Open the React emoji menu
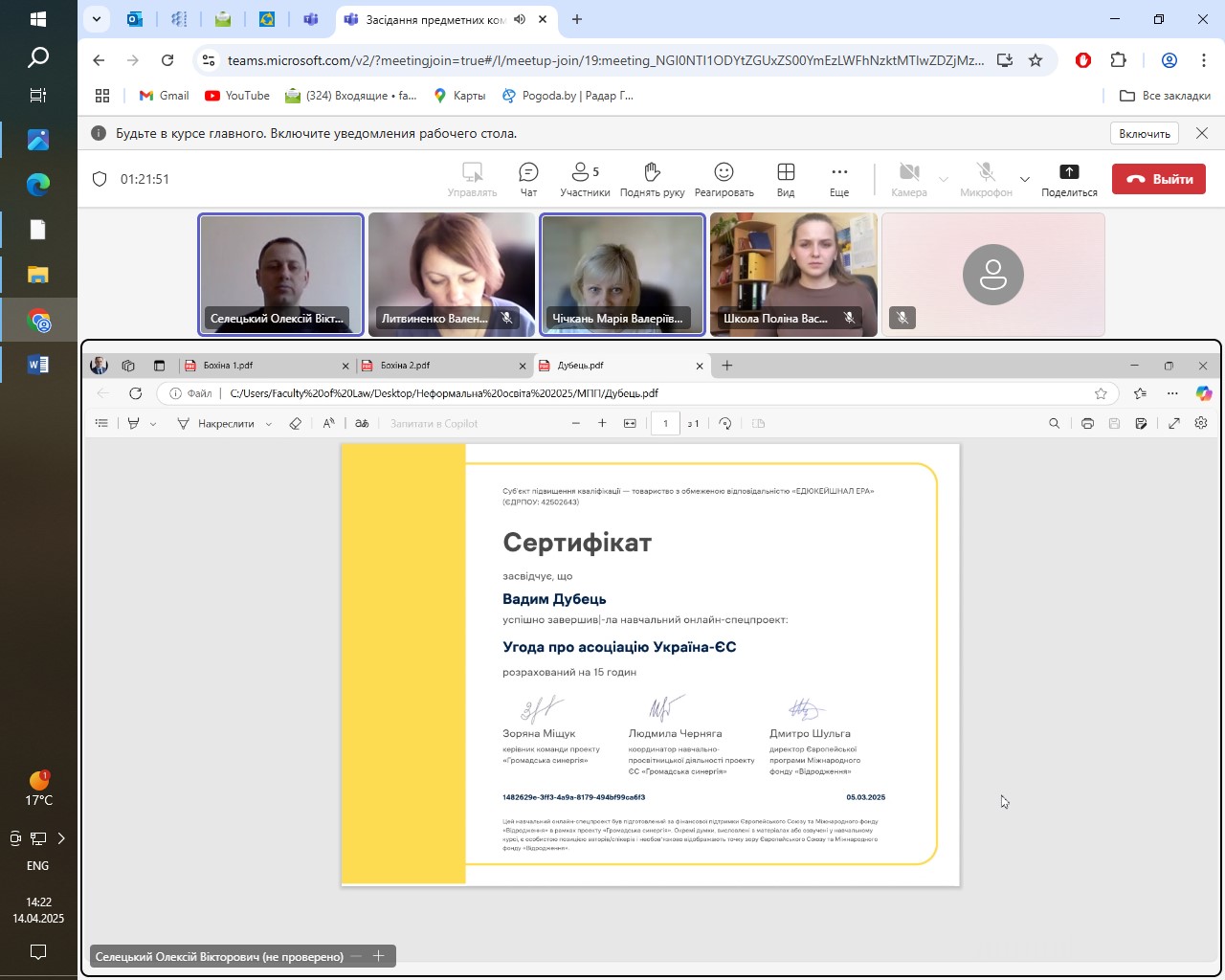The image size is (1225, 980). pyautogui.click(x=724, y=178)
